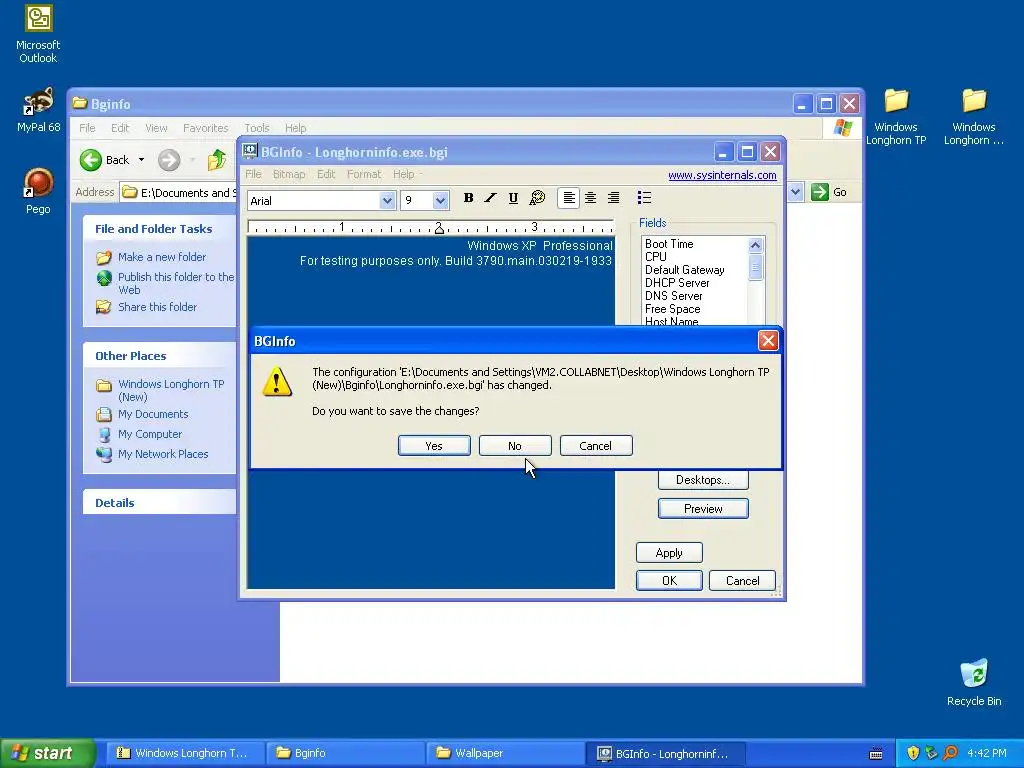Click the Go button beside address bar
Image resolution: width=1024 pixels, height=768 pixels.
829,192
